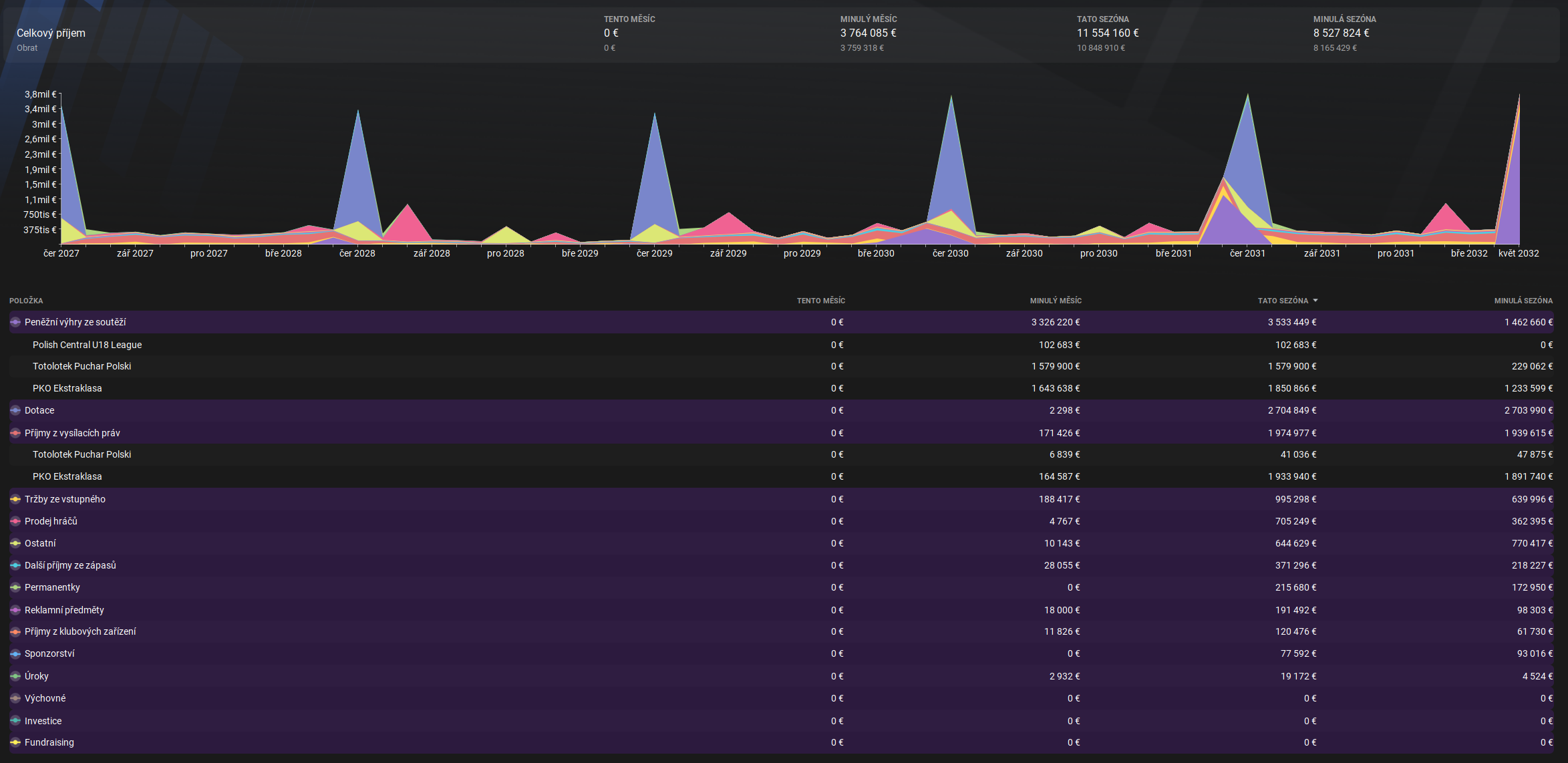Click the Tržby ze vstupného legend icon
Viewport: 1568px width, 763px height.
pos(15,499)
